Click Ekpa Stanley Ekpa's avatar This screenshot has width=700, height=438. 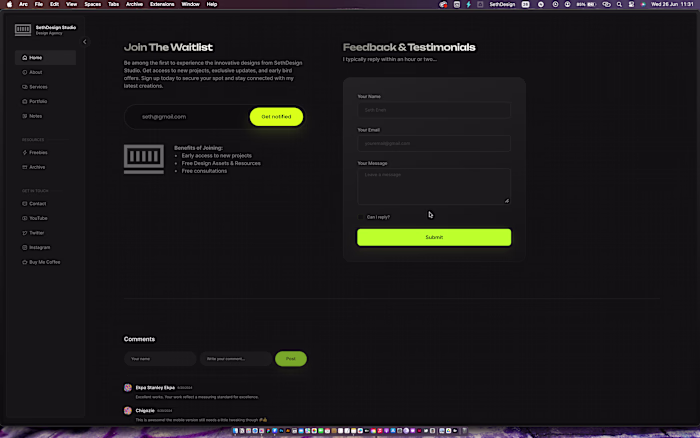pos(128,388)
